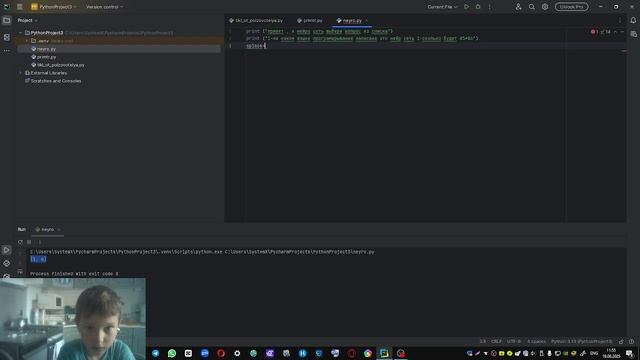Open Google Chrome from the taskbar
Screen dimensions: 640x360
click(x=368, y=353)
